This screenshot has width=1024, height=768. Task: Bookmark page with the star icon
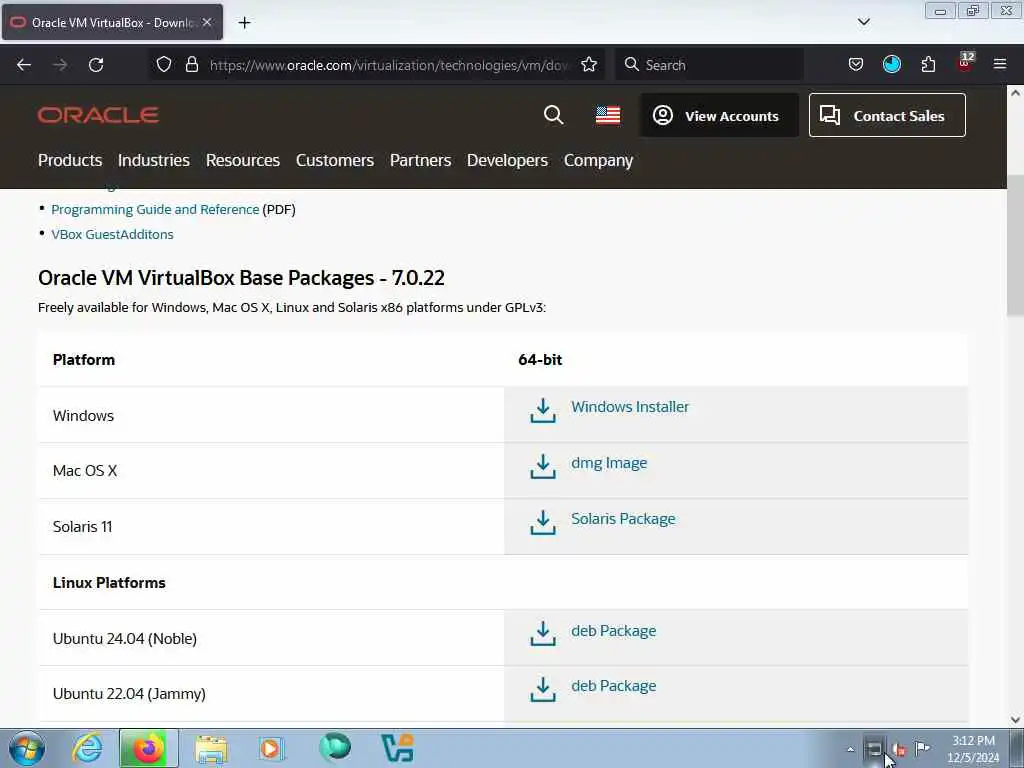(x=589, y=65)
